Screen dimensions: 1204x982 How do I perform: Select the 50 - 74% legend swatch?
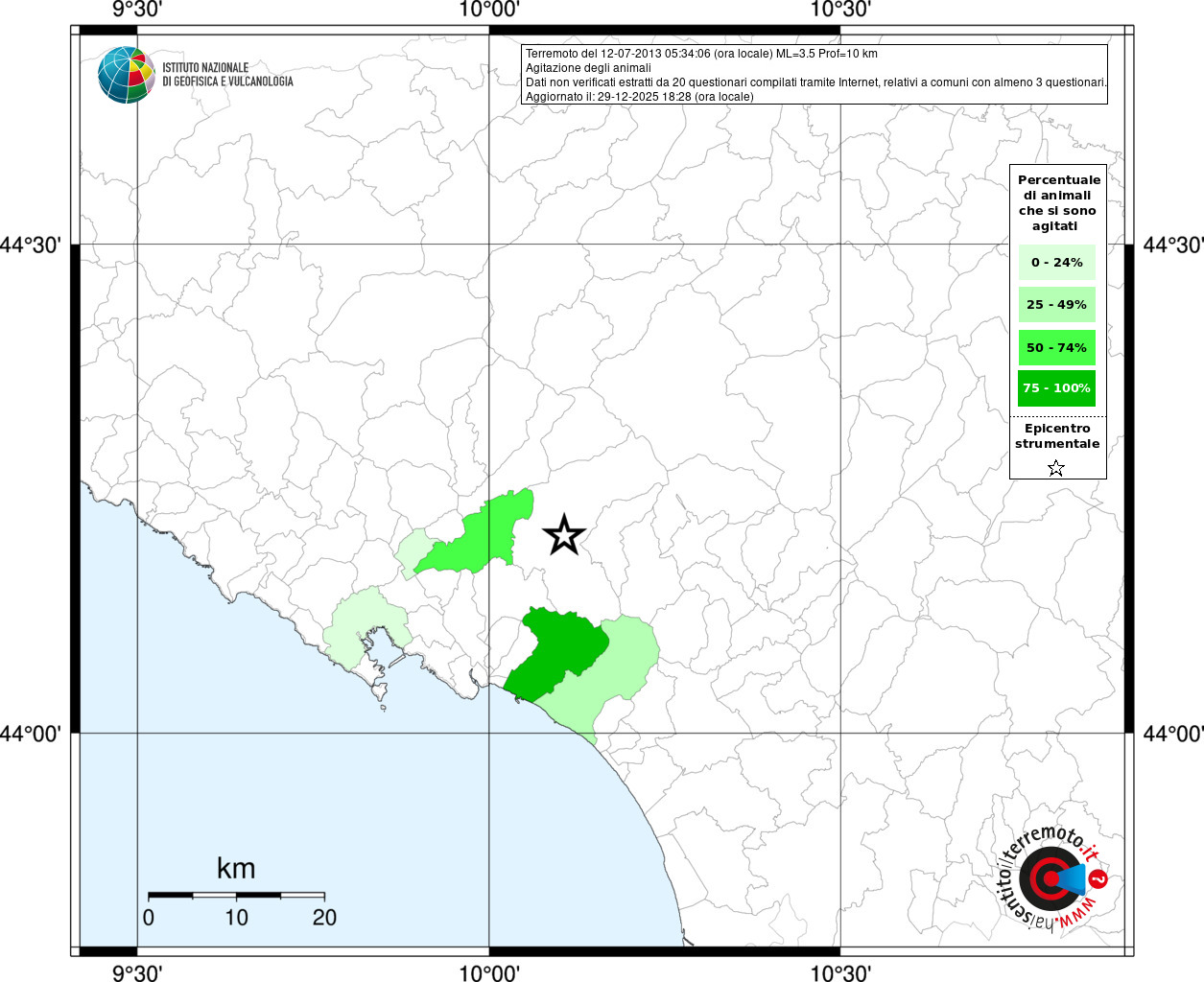click(1056, 347)
